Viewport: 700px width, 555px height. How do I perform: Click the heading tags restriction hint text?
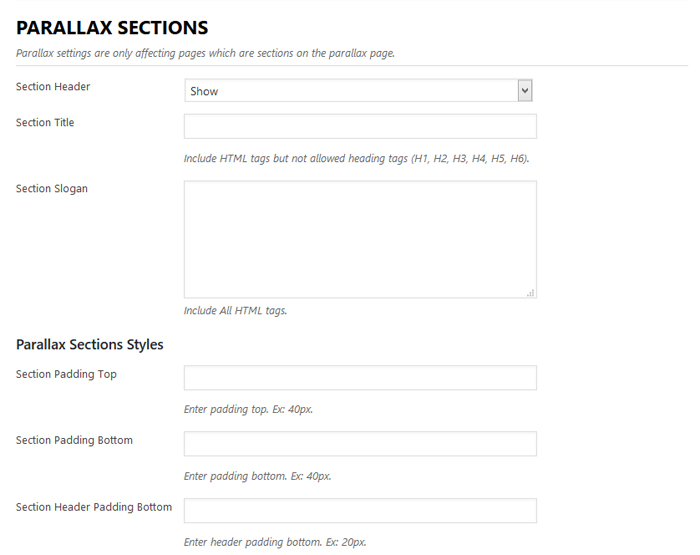pos(356,159)
